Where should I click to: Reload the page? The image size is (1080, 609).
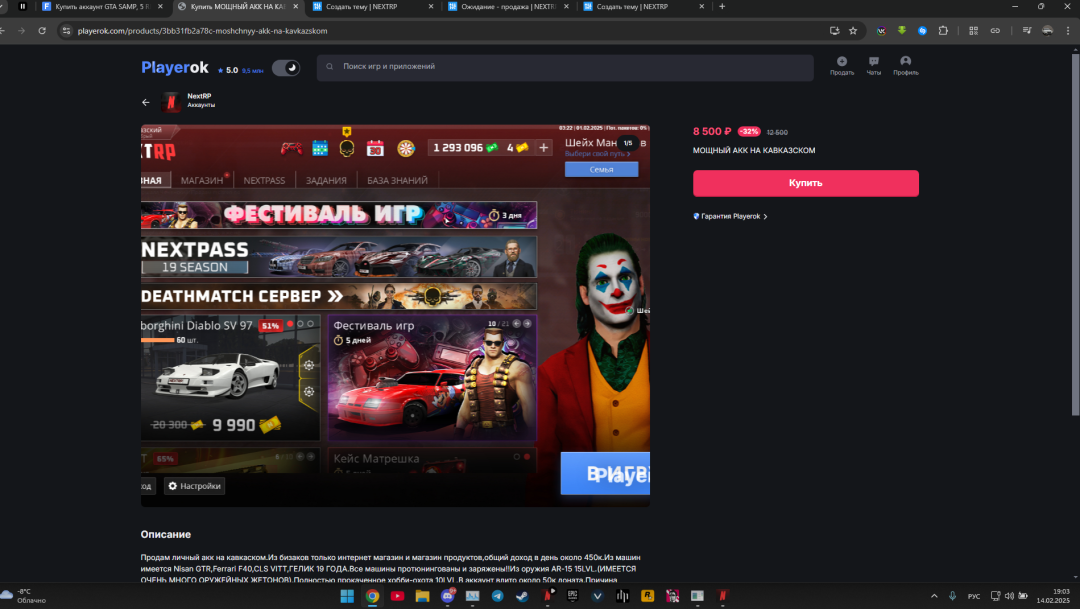(42, 31)
